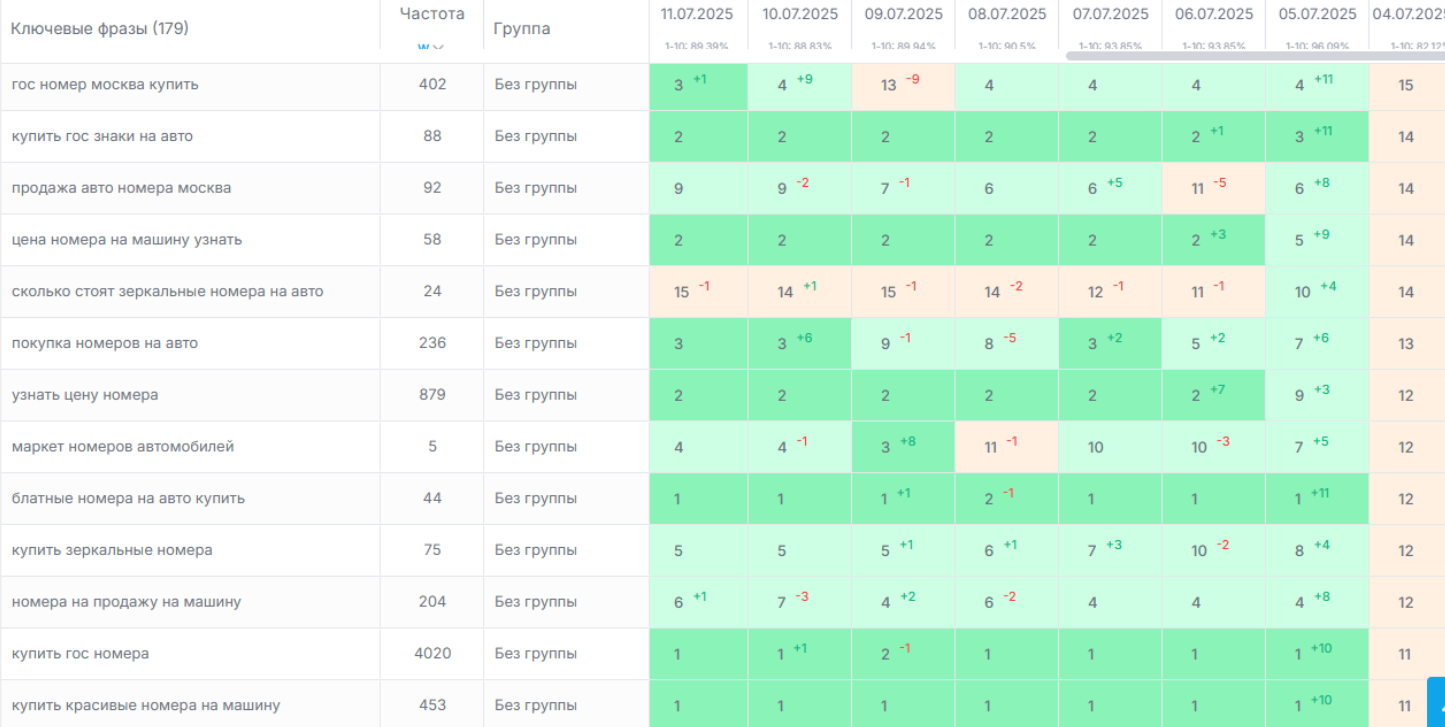Click the group cell for 'купить зеркальные номера'
Screen dimensions: 1445x727
536,550
